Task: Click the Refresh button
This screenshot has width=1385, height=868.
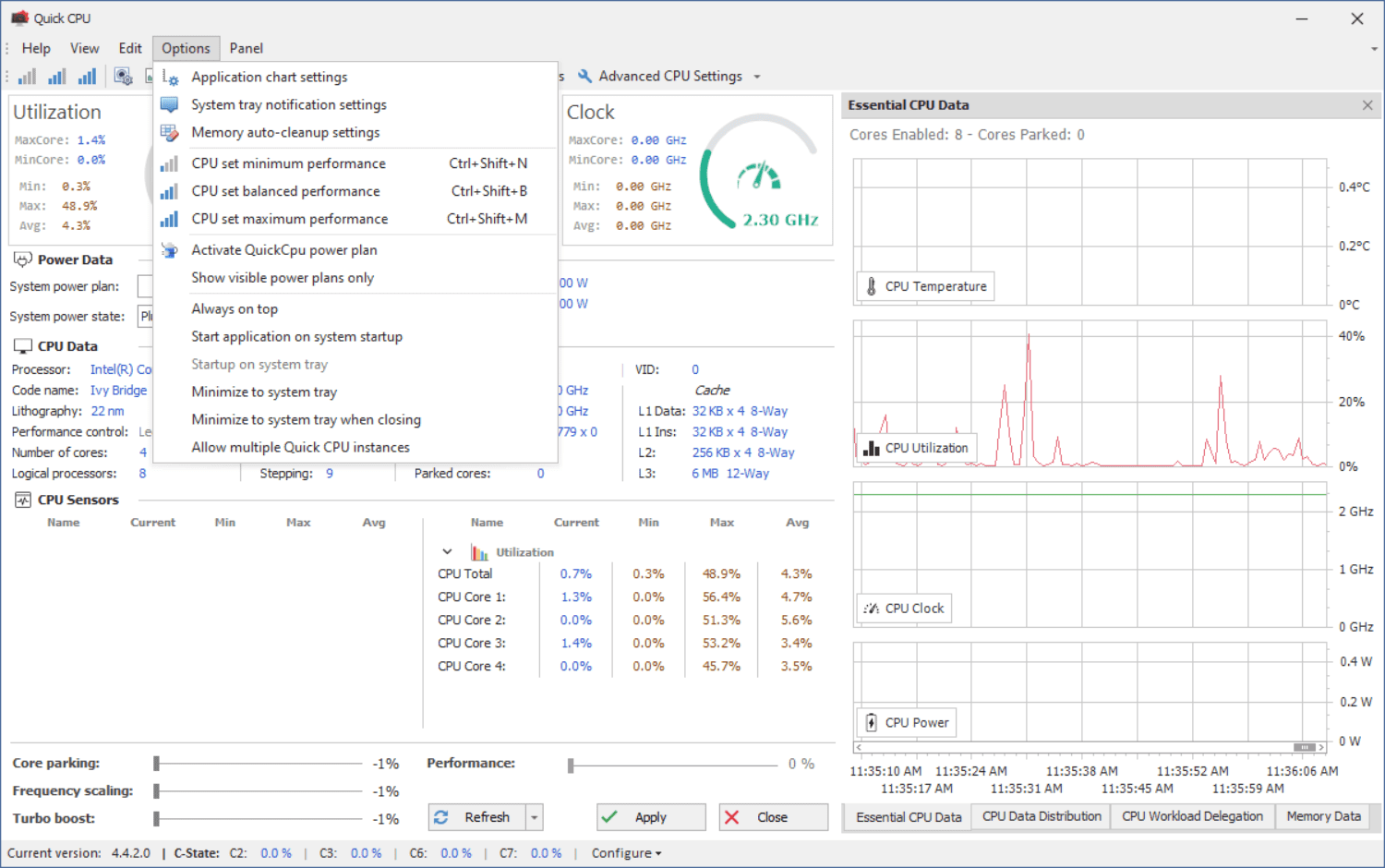Action: 477,817
